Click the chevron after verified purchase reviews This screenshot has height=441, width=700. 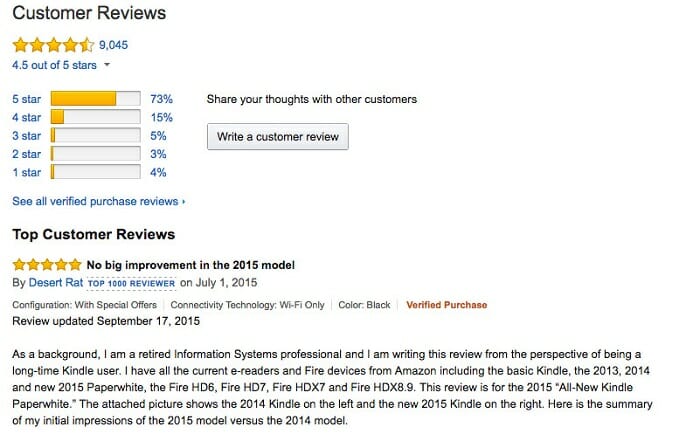[183, 202]
